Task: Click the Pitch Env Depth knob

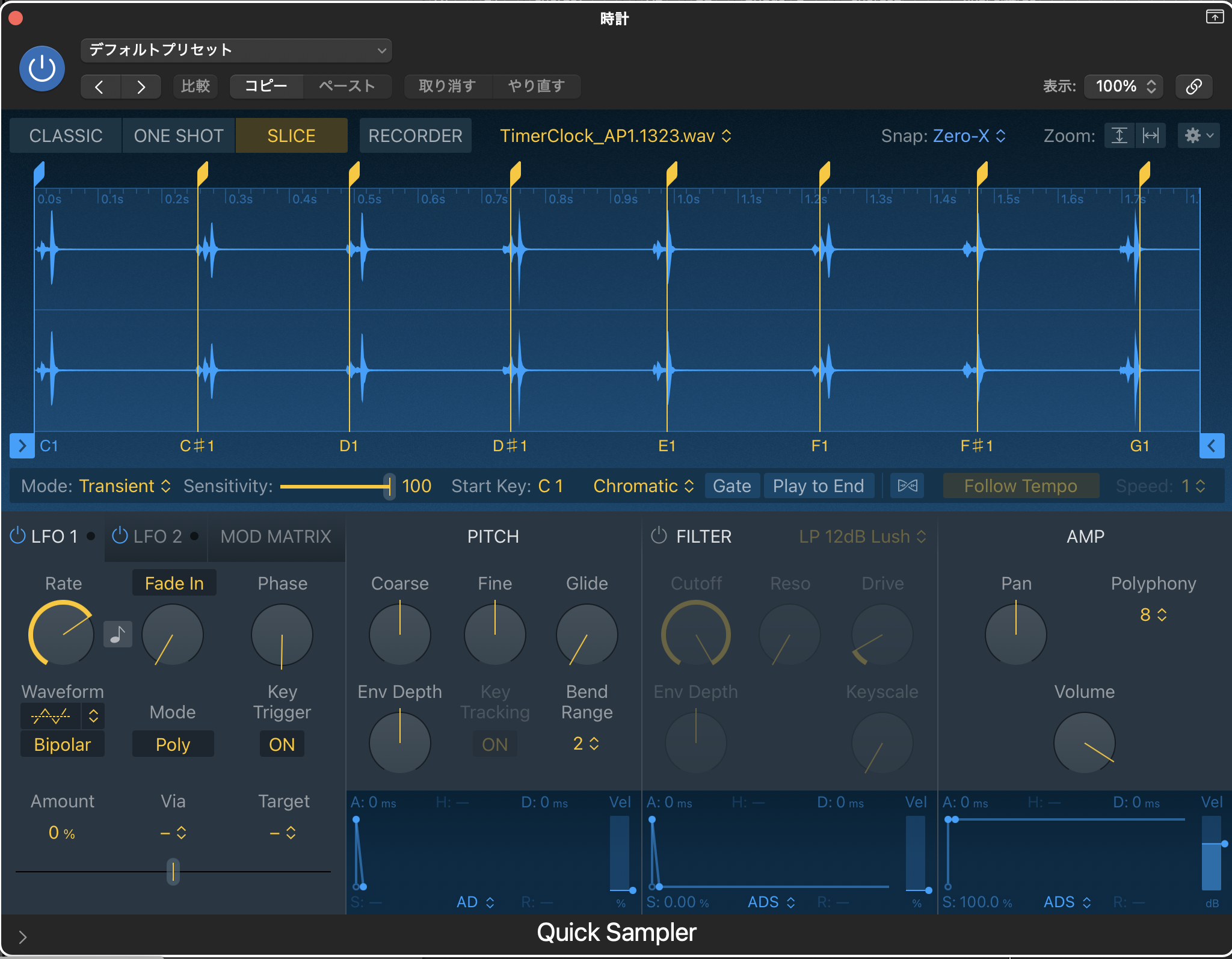Action: 400,742
